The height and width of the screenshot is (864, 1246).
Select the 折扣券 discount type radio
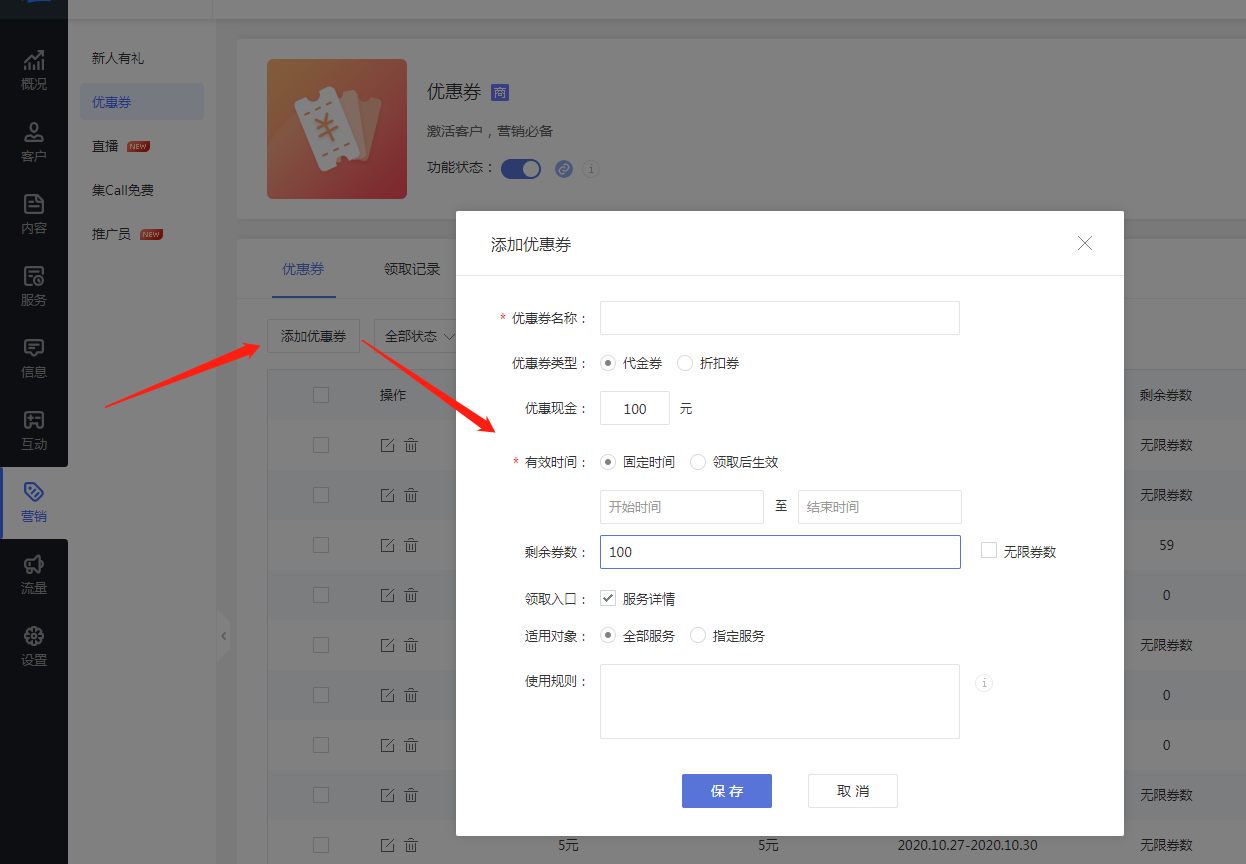685,363
